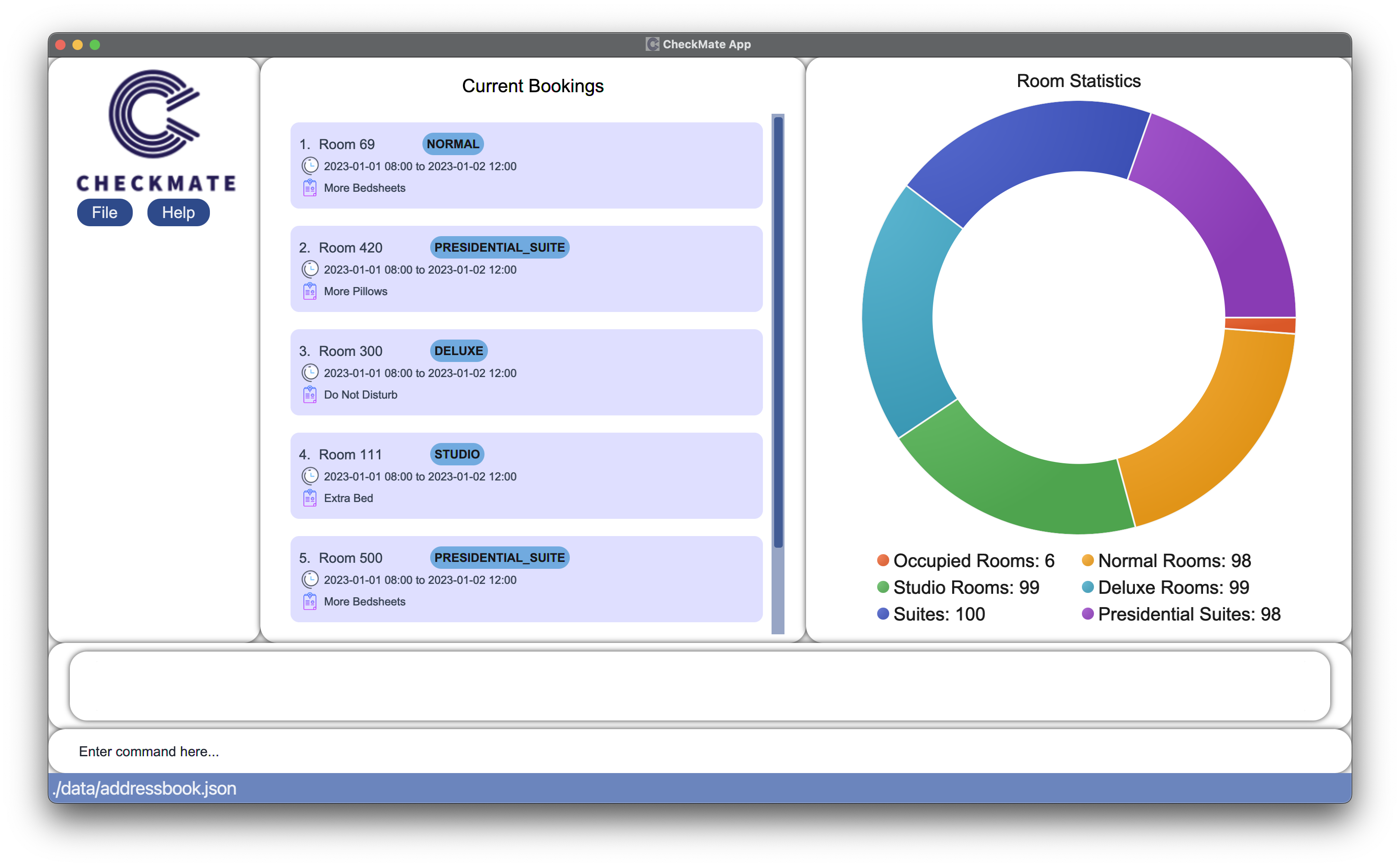Screen dimensions: 1400x867
Task: Click the Enter command here input field
Action: (700, 751)
